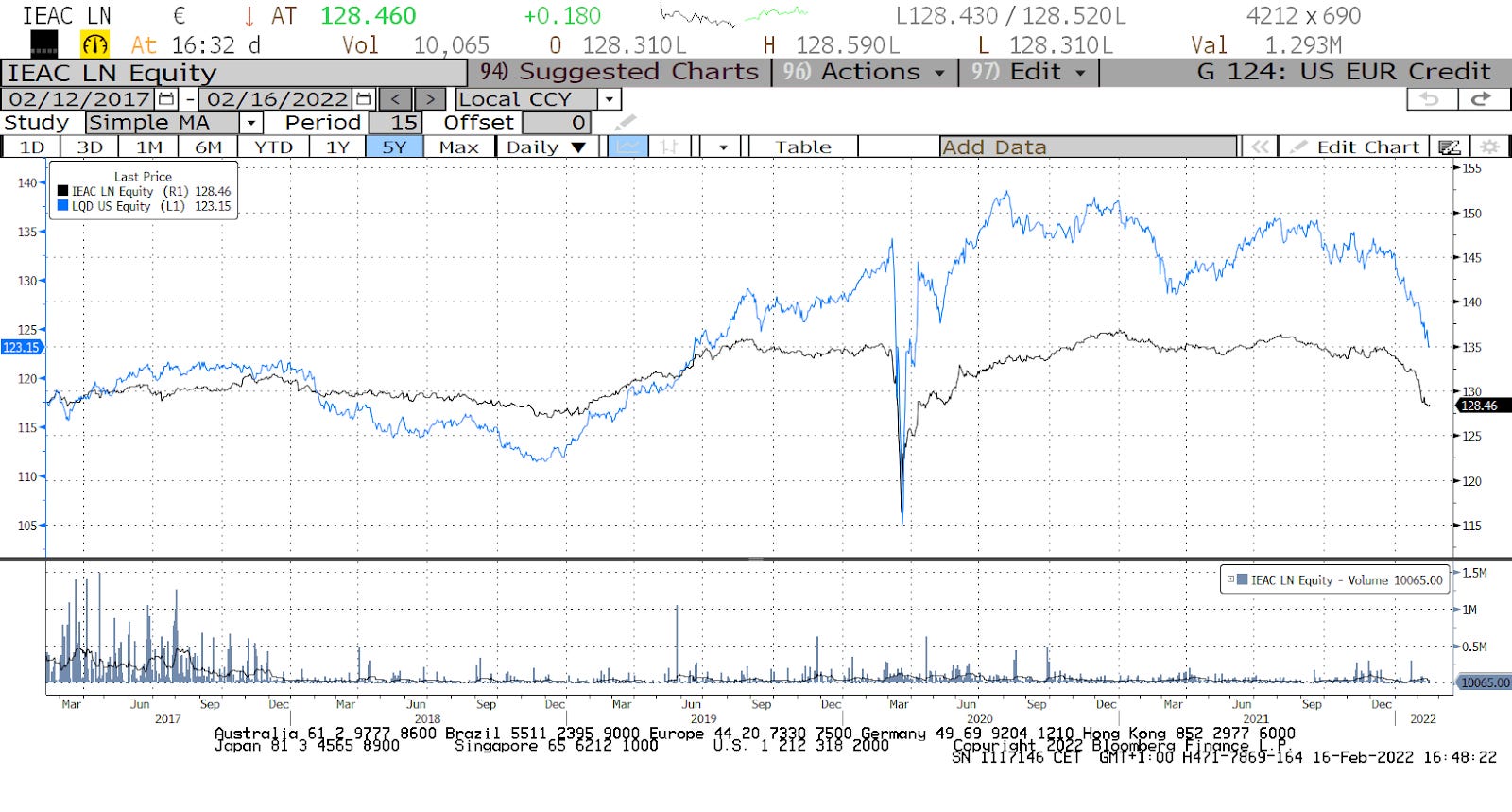1512x812 pixels.
Task: Click the start date field 02/12/2017
Action: point(79,99)
